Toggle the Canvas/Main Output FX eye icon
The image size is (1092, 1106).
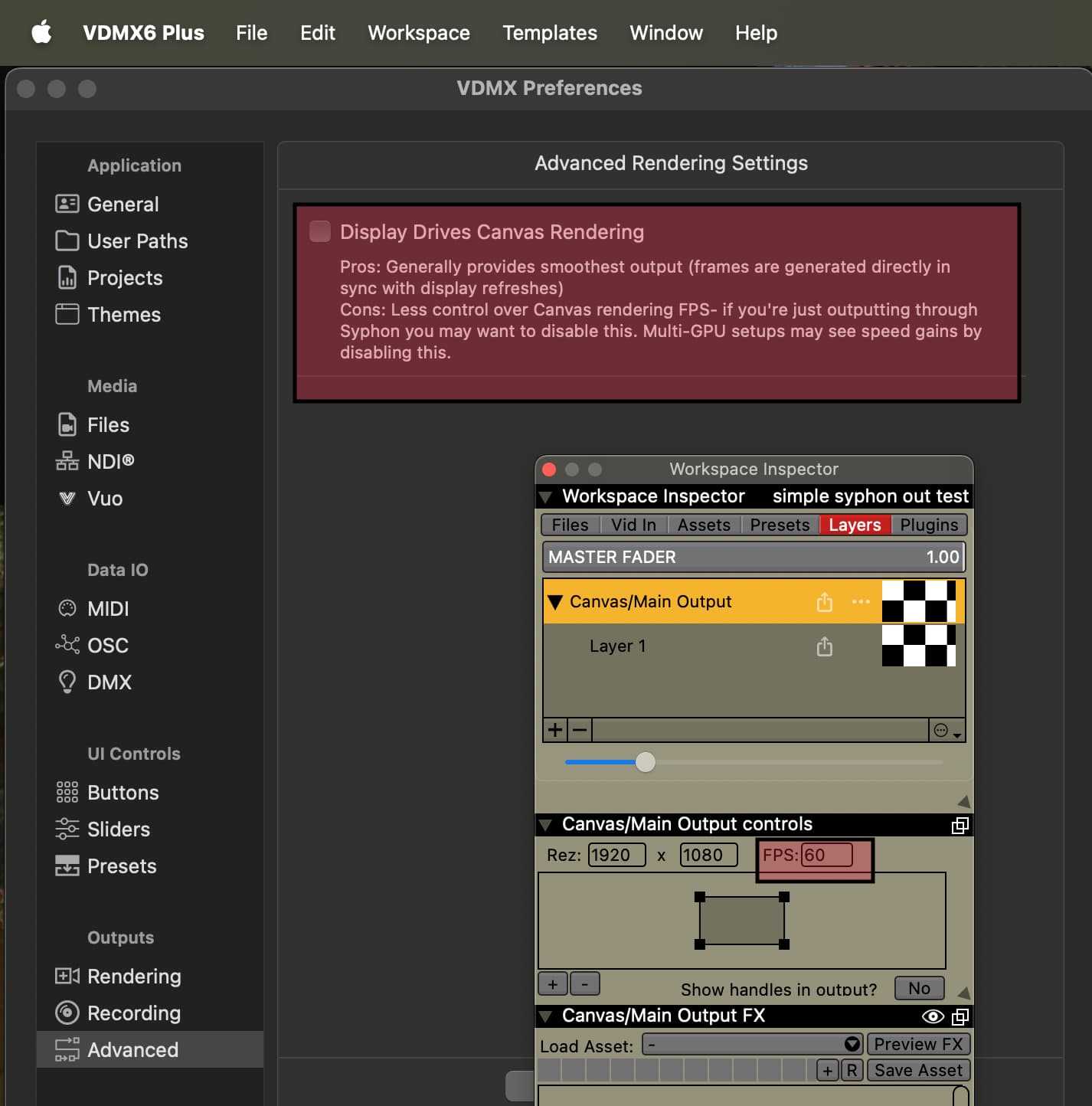[932, 1016]
